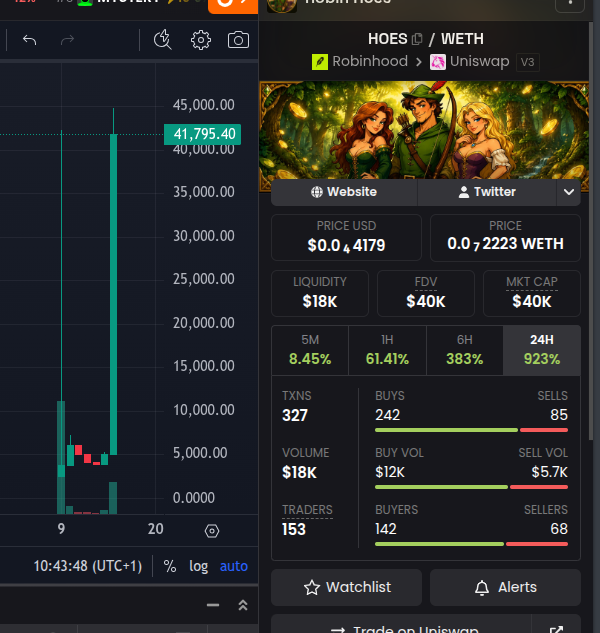Select the 1H timeframe tab
The height and width of the screenshot is (633, 600).
click(387, 350)
